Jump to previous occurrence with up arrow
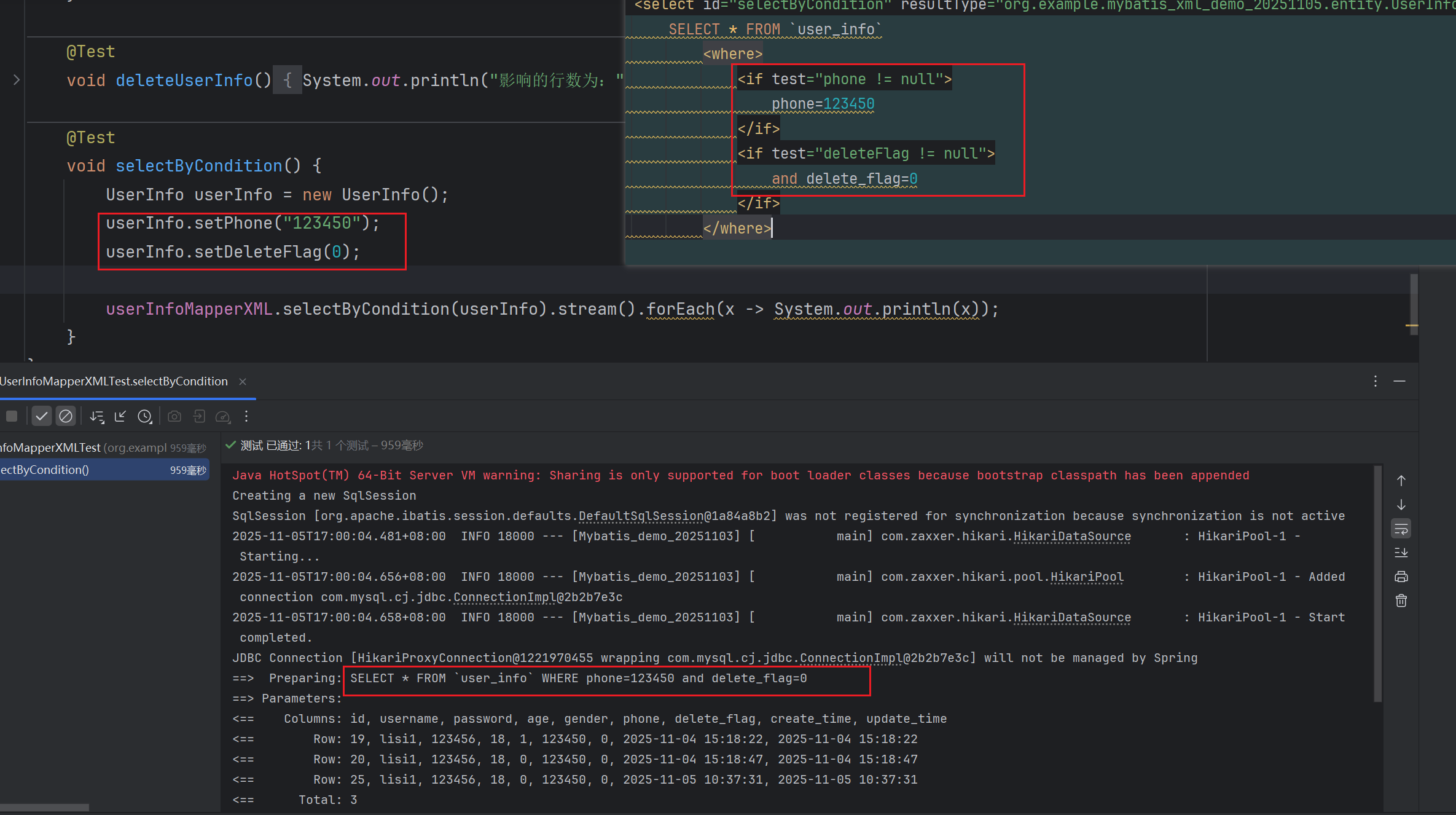The image size is (1456, 815). click(1401, 480)
